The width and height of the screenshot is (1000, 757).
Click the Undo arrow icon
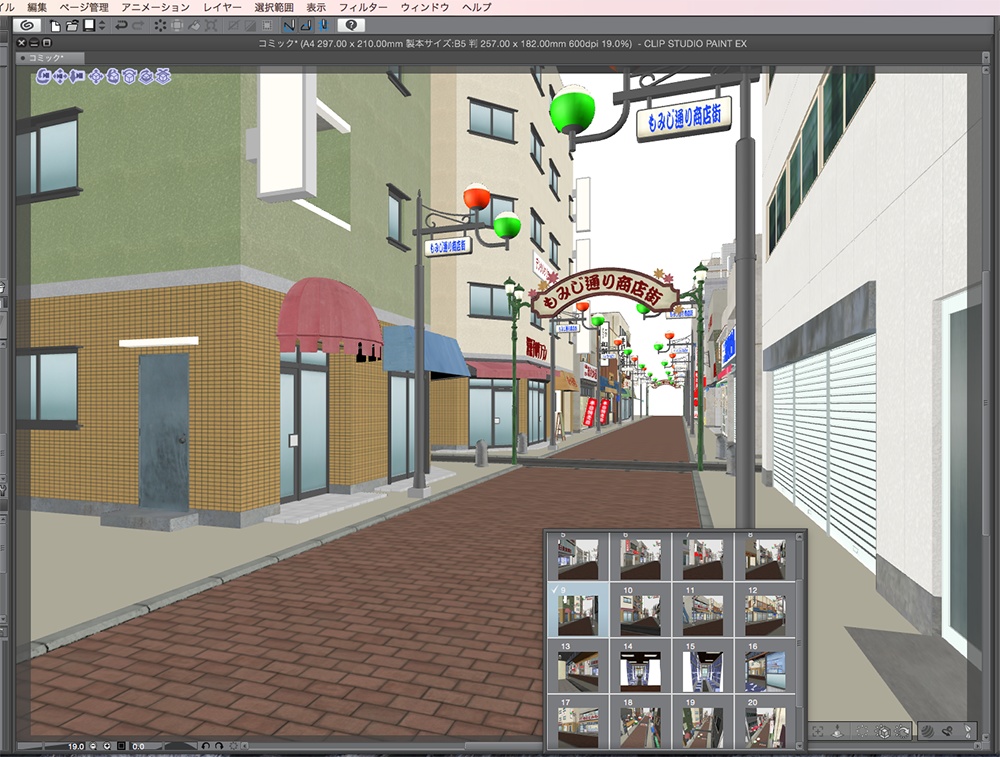[x=120, y=25]
